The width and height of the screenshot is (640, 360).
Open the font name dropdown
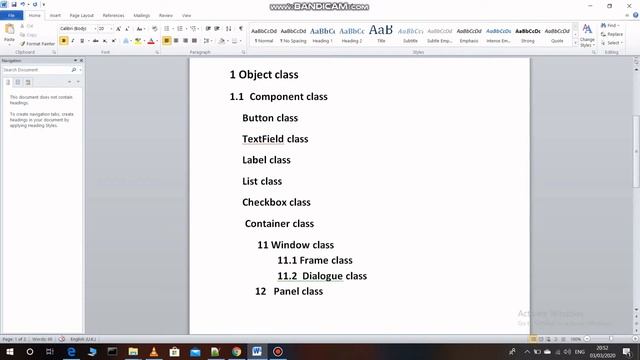95,29
